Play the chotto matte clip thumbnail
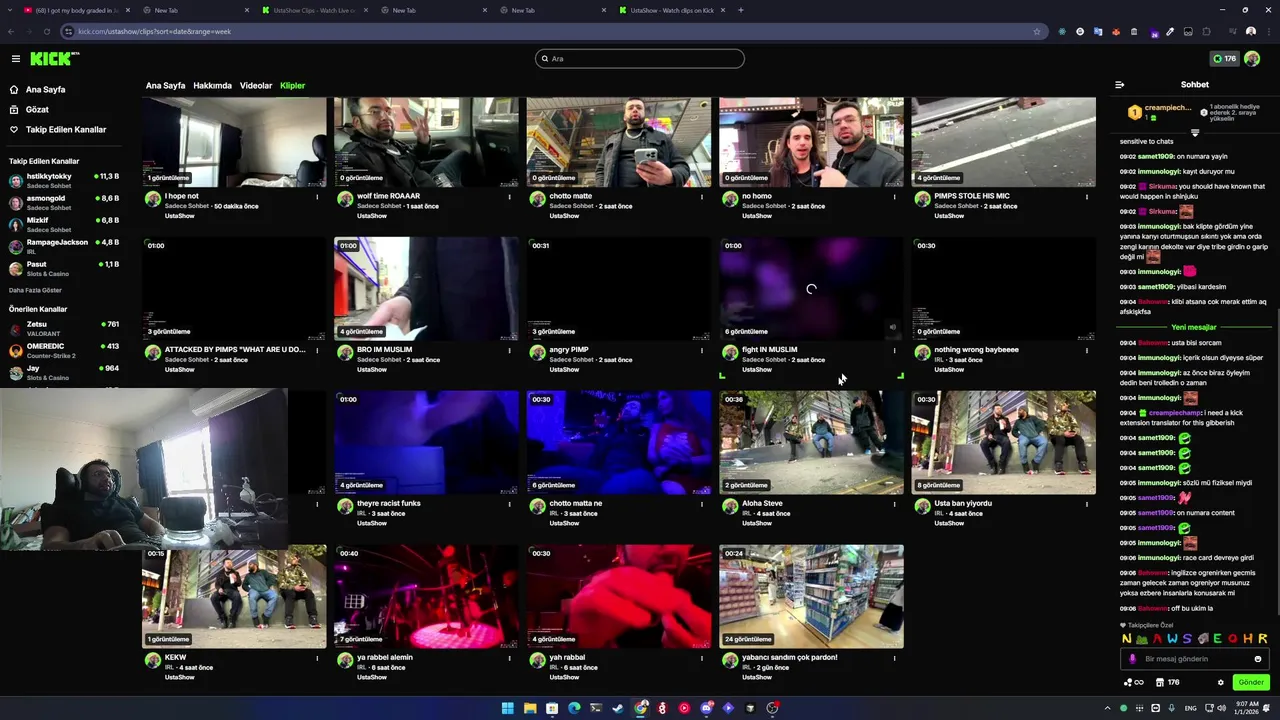The image size is (1280, 720). point(619,142)
